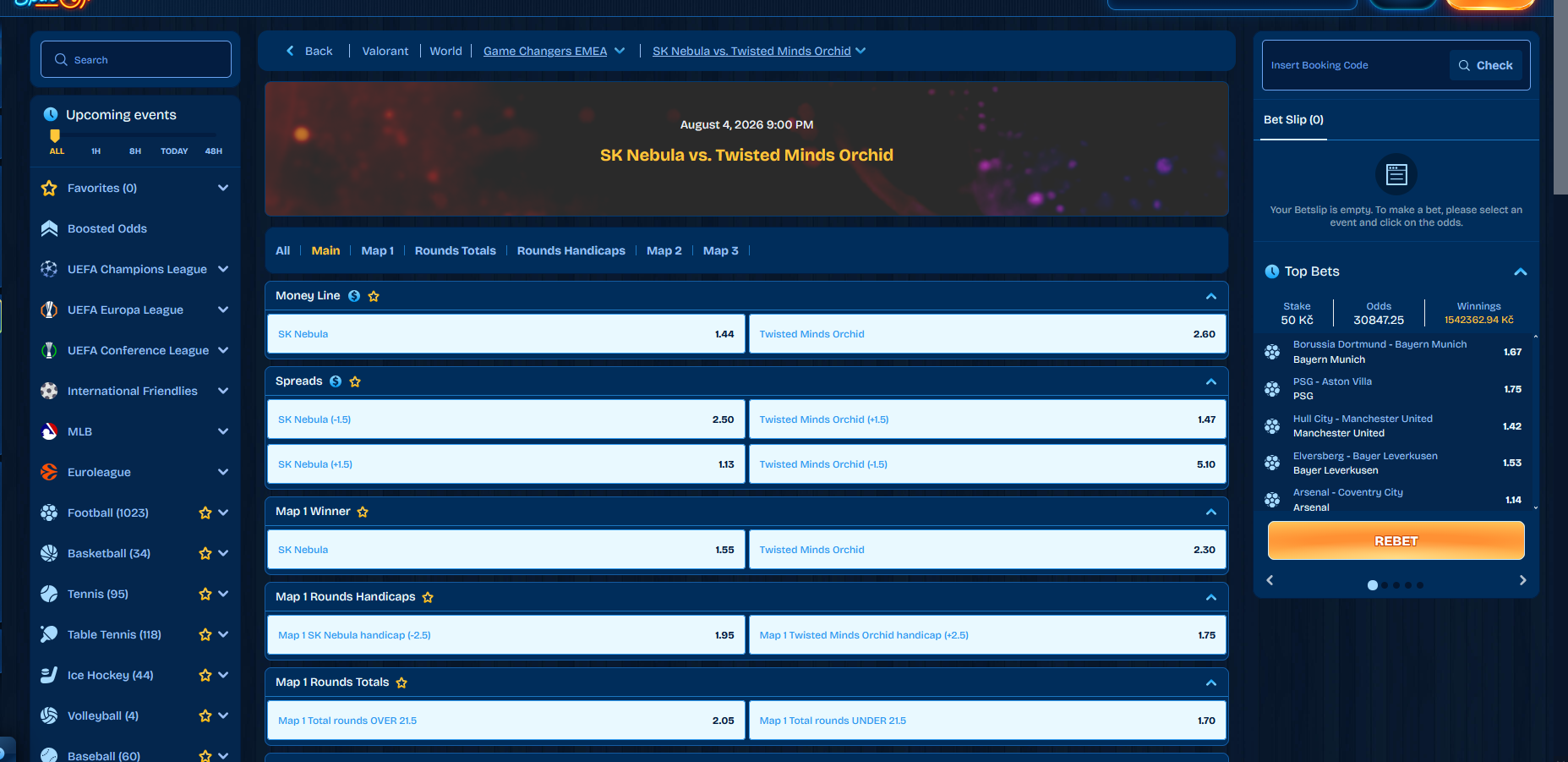Collapse the Spreads market section

point(1211,381)
